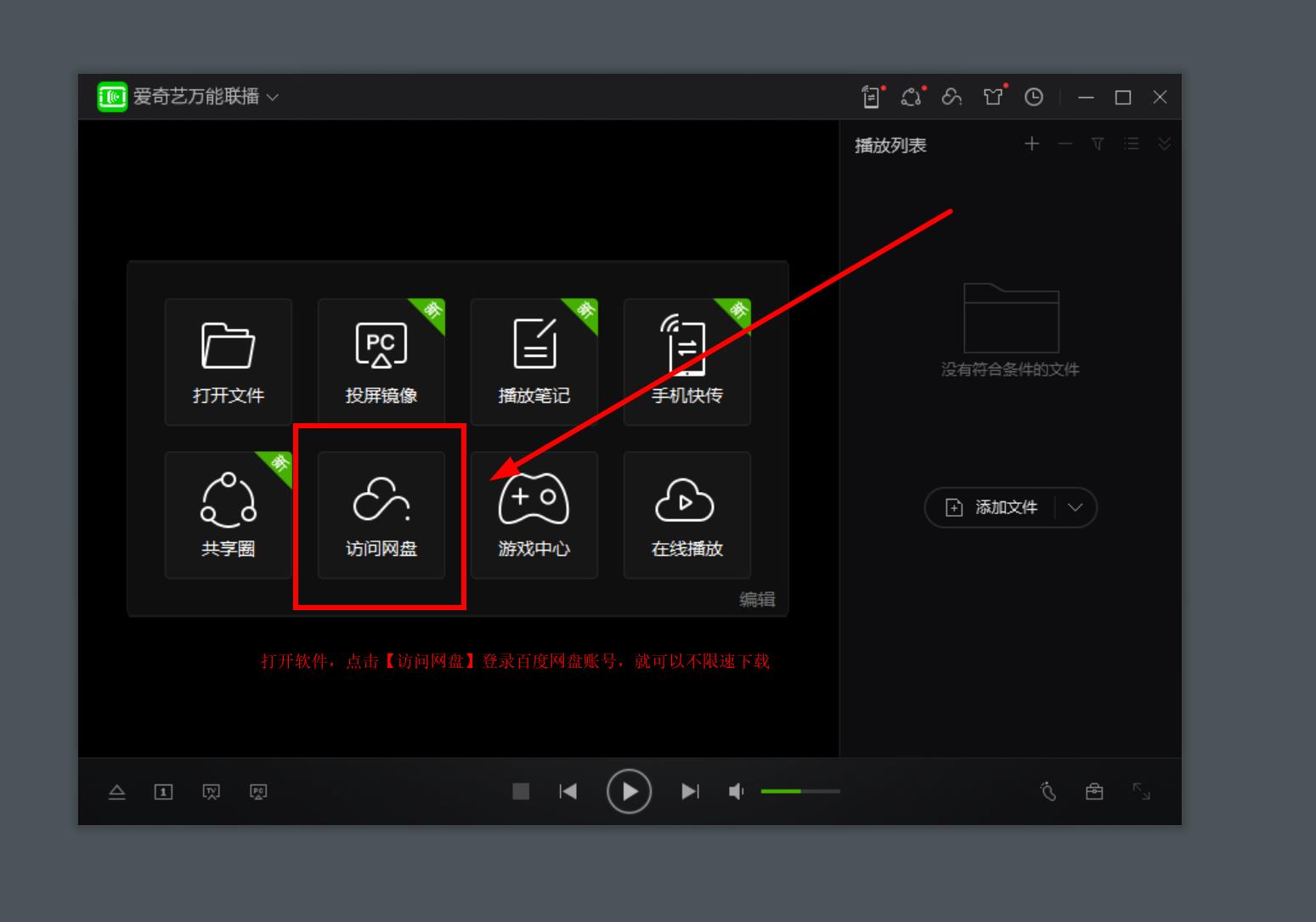Open the dropdown arrow beside 添加文件
The width and height of the screenshot is (1316, 922).
tap(1075, 507)
